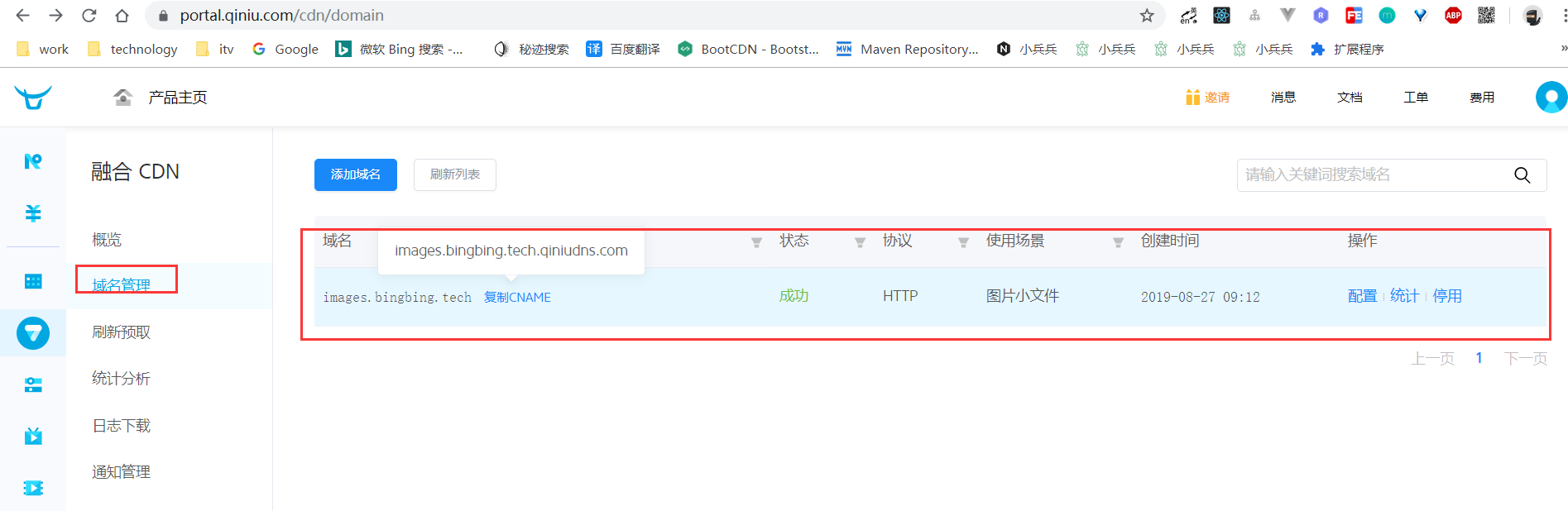Select 域名管理 in the CDN menu

(x=121, y=285)
